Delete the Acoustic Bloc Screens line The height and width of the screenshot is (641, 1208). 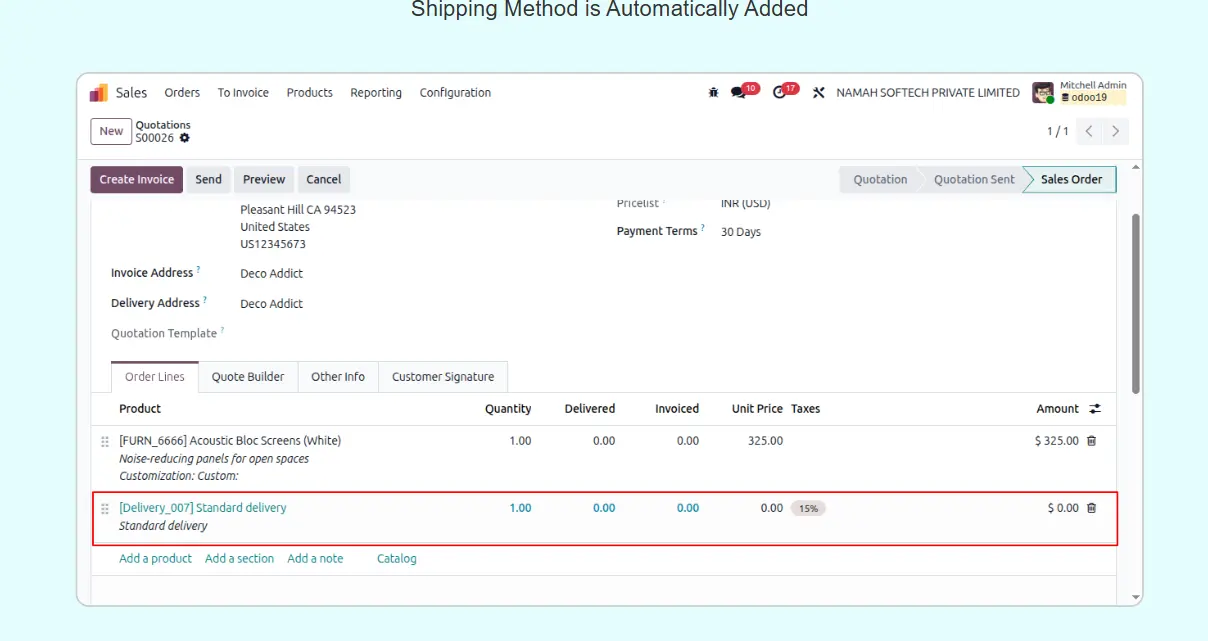point(1091,441)
